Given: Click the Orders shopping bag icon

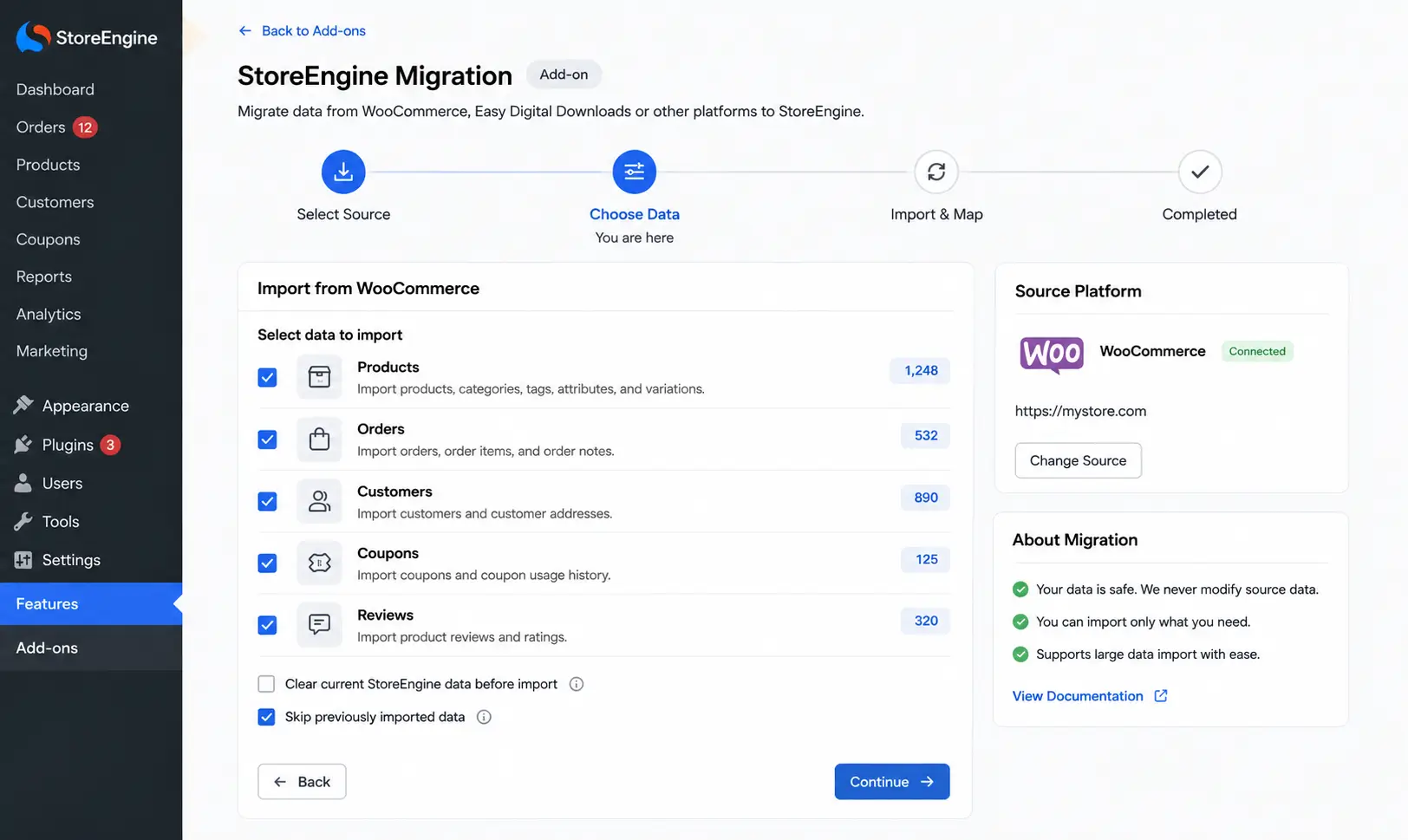Looking at the screenshot, I should 319,440.
